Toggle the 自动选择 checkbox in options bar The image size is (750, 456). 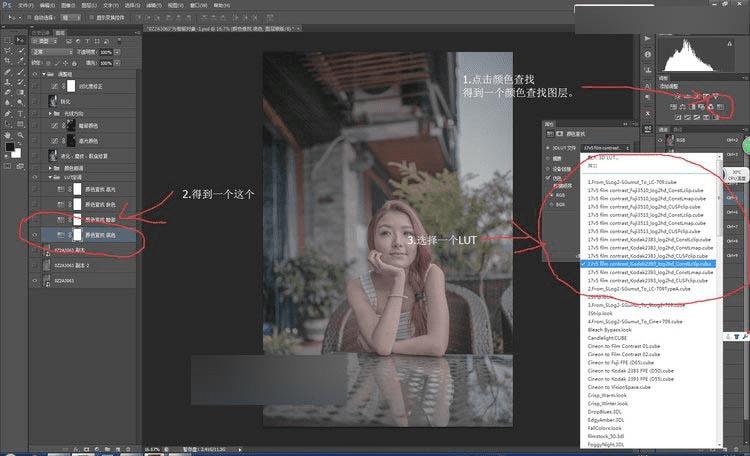29,17
